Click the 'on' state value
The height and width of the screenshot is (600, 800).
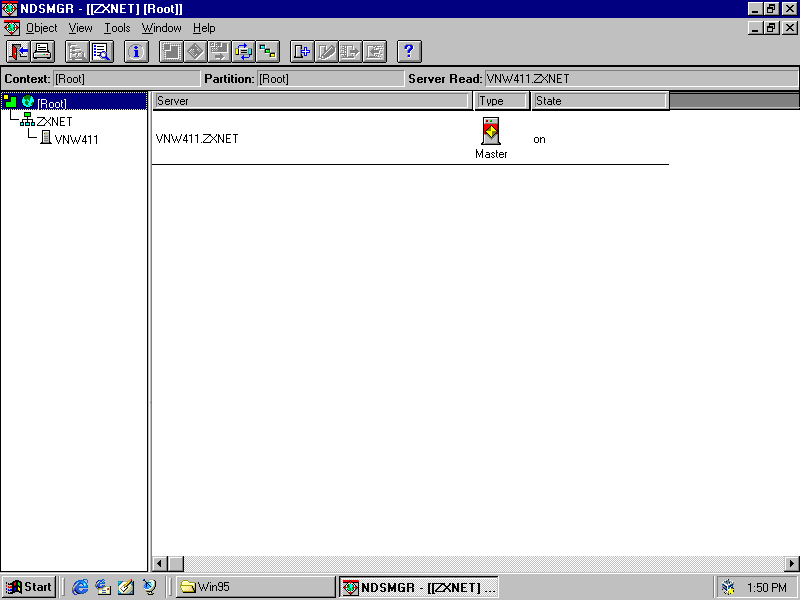(x=539, y=139)
